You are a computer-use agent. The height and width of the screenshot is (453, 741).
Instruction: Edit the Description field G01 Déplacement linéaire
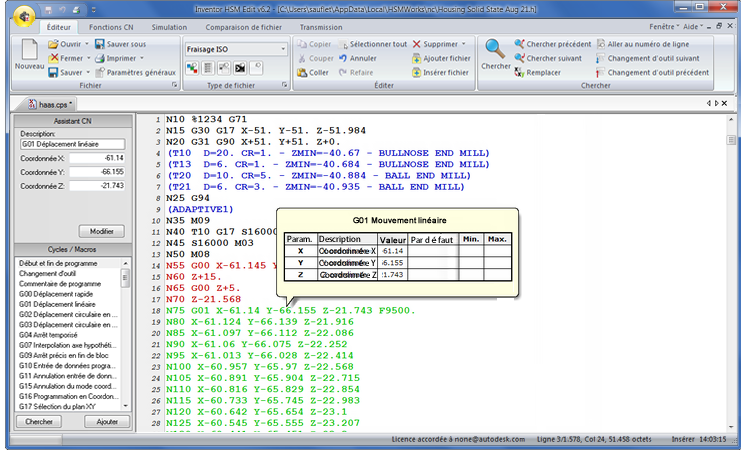(x=73, y=144)
